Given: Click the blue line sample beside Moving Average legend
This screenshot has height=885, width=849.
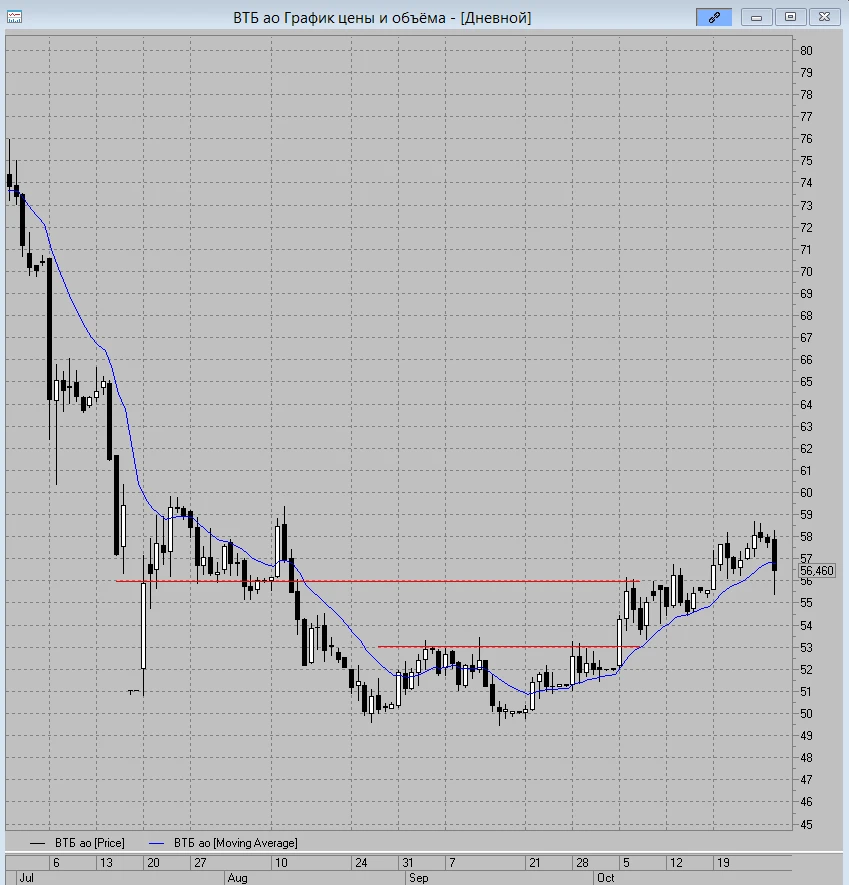Looking at the screenshot, I should click(x=156, y=843).
